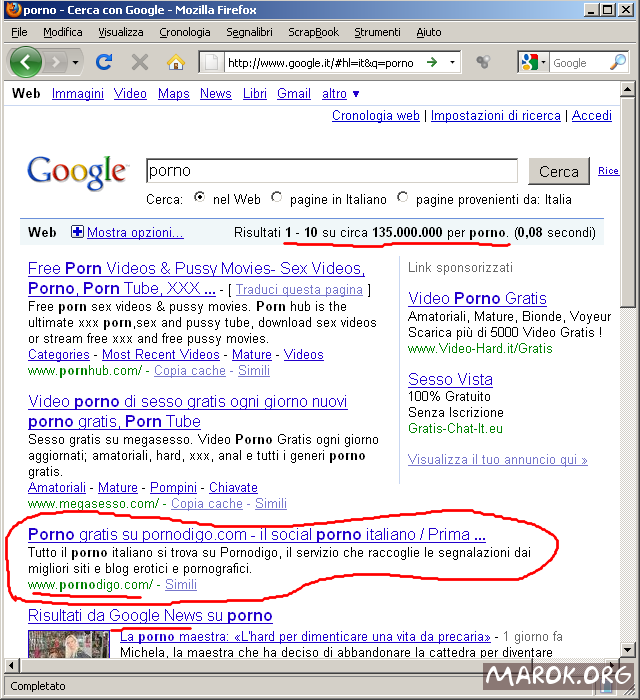Open the Immagini link
This screenshot has width=640, height=700.
tap(78, 93)
